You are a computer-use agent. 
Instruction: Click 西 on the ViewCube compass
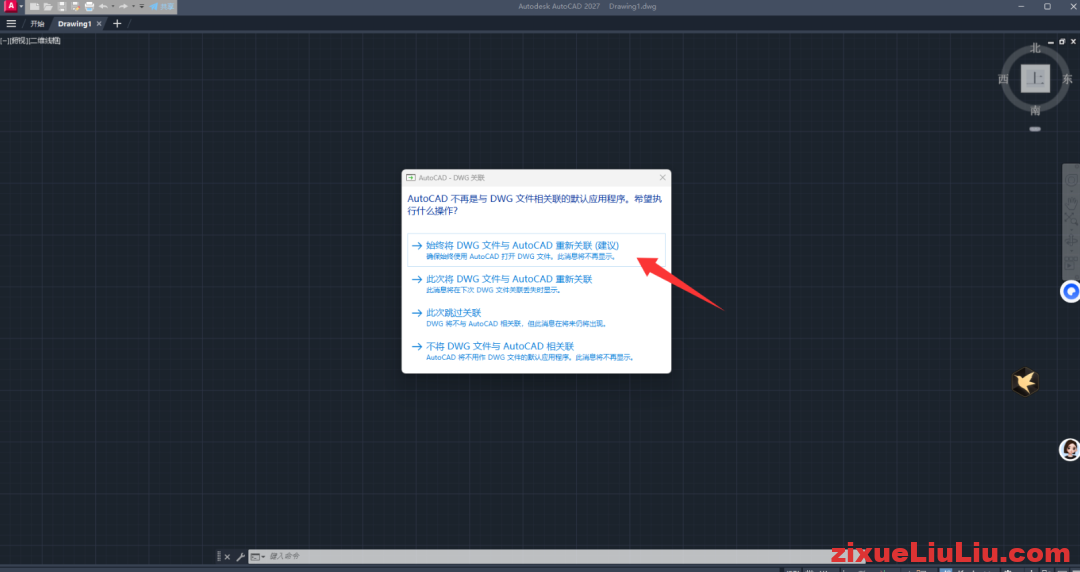pyautogui.click(x=1003, y=79)
